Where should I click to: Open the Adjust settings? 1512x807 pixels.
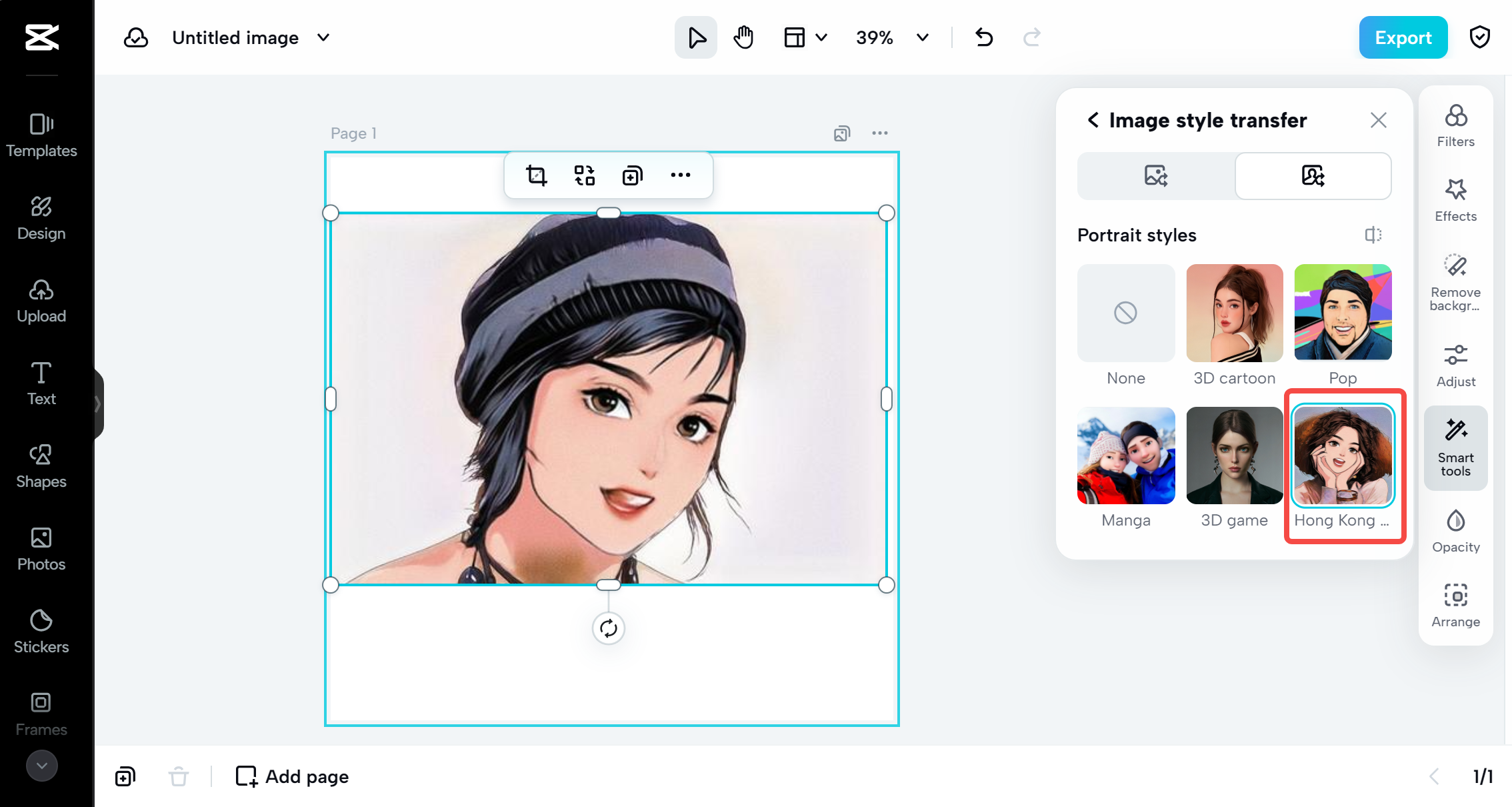point(1455,365)
